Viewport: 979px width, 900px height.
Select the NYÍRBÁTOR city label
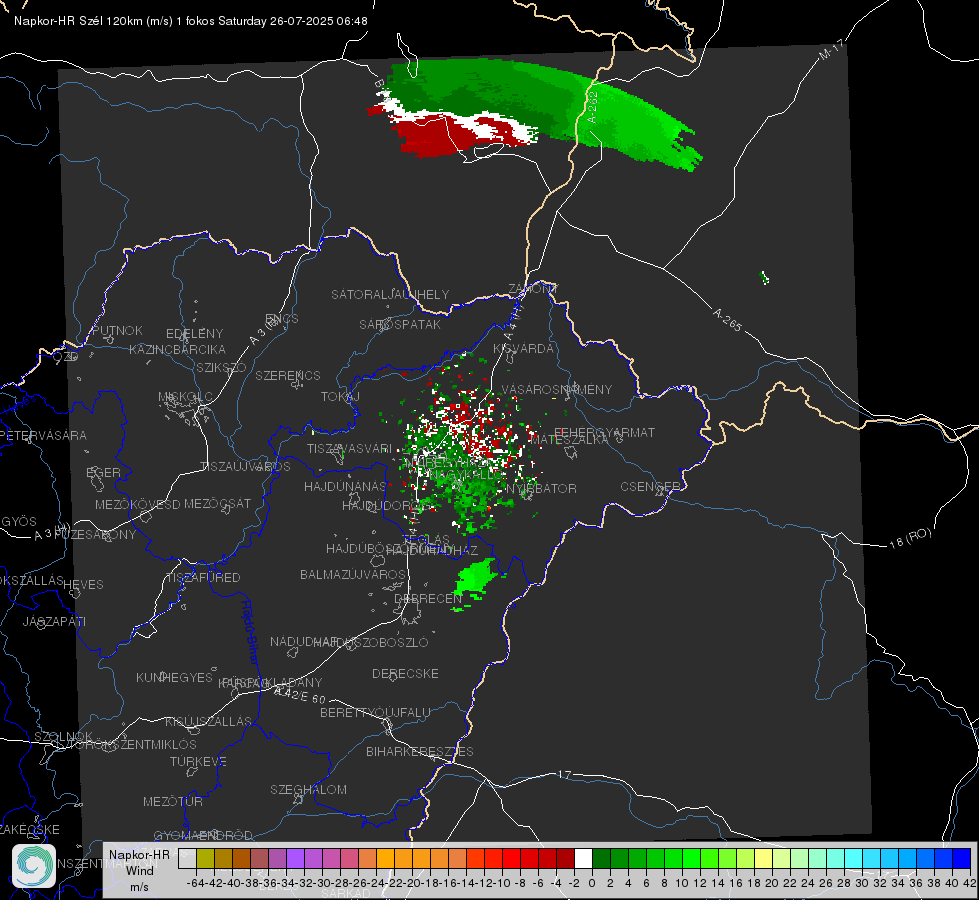tap(541, 488)
